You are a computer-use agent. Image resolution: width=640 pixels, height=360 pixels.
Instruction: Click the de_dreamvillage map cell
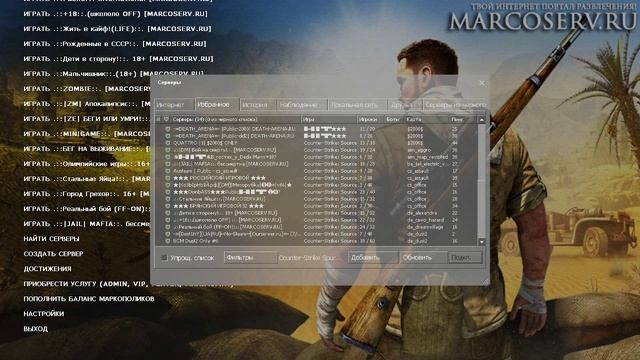click(x=425, y=227)
